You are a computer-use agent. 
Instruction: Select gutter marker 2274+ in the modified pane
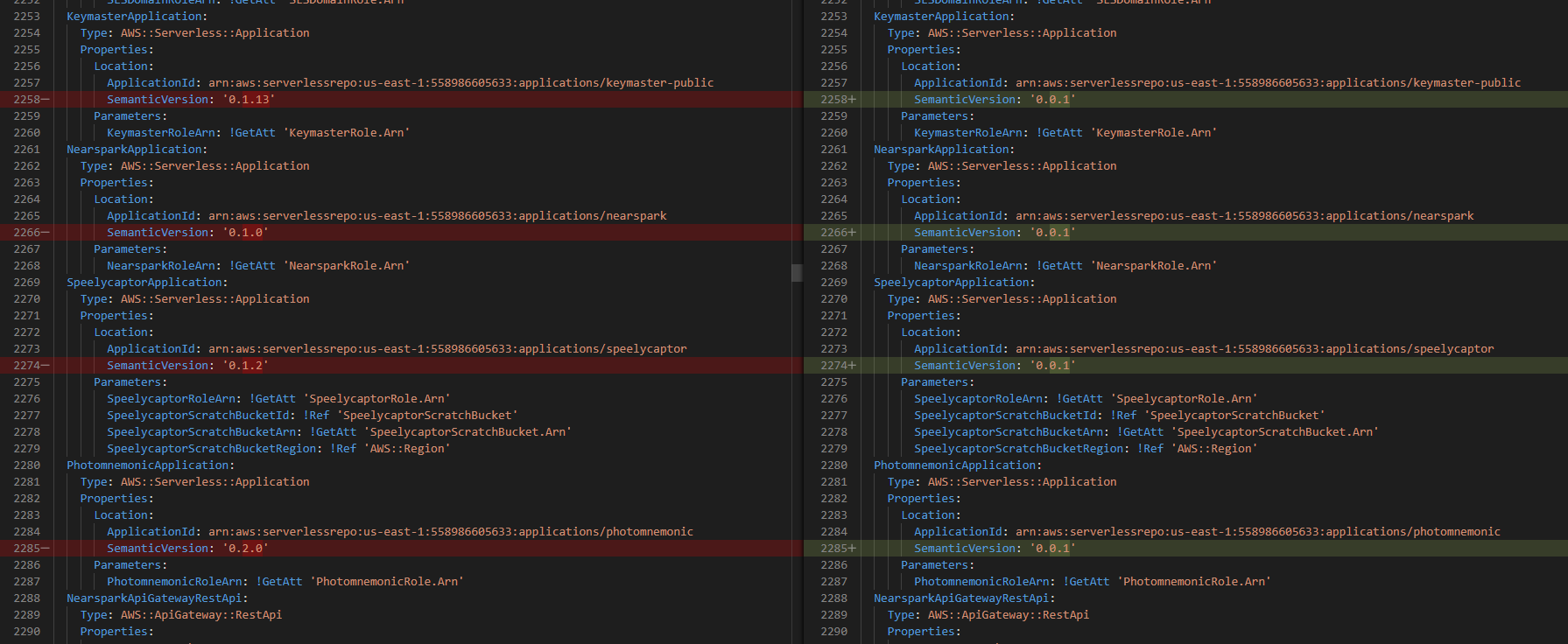pos(839,366)
